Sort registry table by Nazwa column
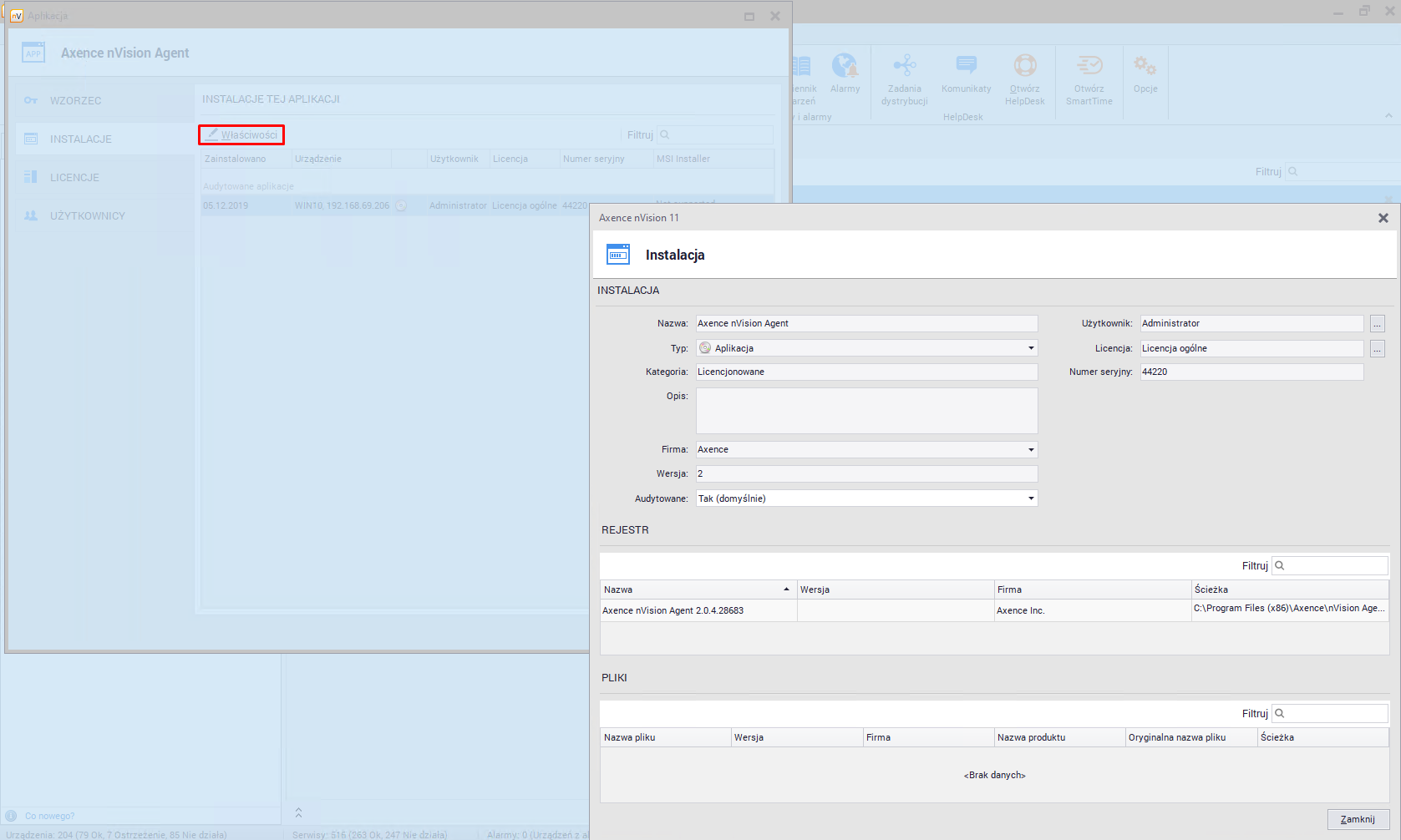This screenshot has width=1401, height=840. tap(697, 590)
